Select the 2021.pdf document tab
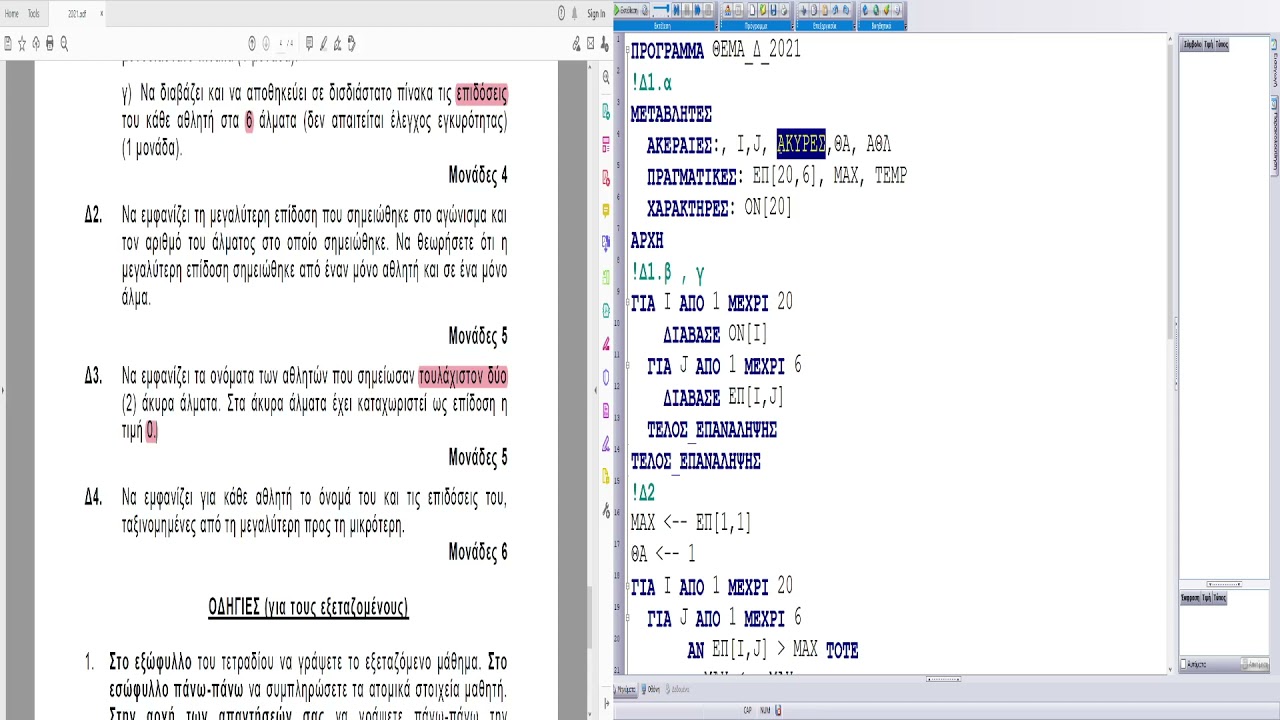The height and width of the screenshot is (720, 1280). [x=77, y=13]
